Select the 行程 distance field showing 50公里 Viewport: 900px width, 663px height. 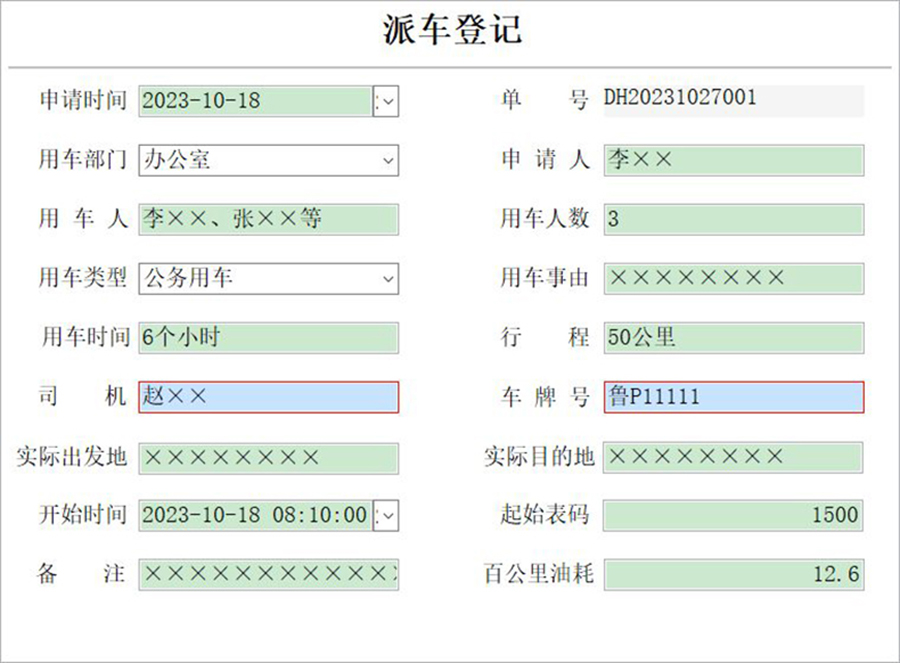[x=735, y=338]
